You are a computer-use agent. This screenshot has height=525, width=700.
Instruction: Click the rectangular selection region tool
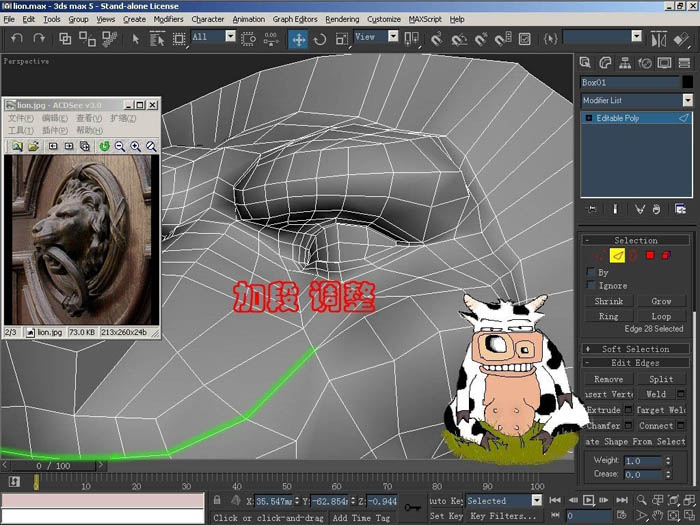(179, 39)
